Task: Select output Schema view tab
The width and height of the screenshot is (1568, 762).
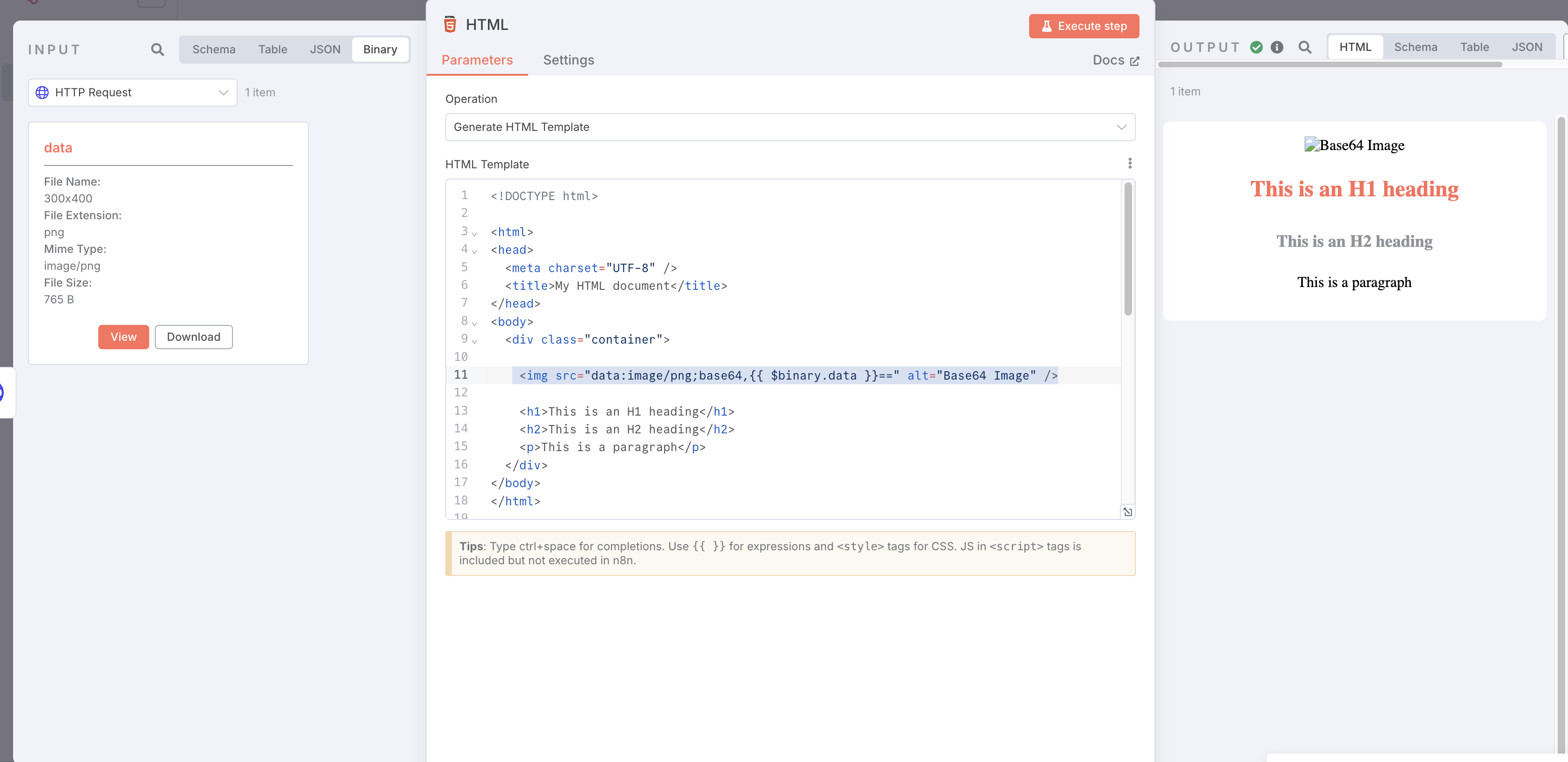Action: (x=1415, y=47)
